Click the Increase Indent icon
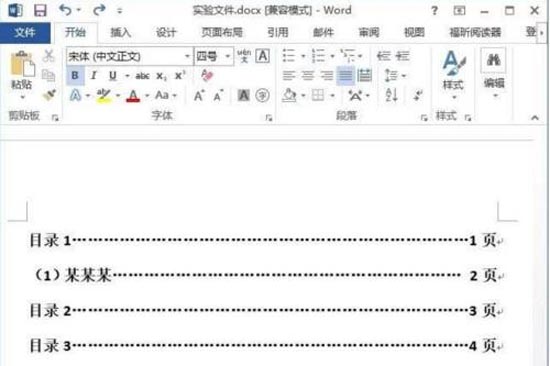This screenshot has height=366, width=550. [x=403, y=56]
